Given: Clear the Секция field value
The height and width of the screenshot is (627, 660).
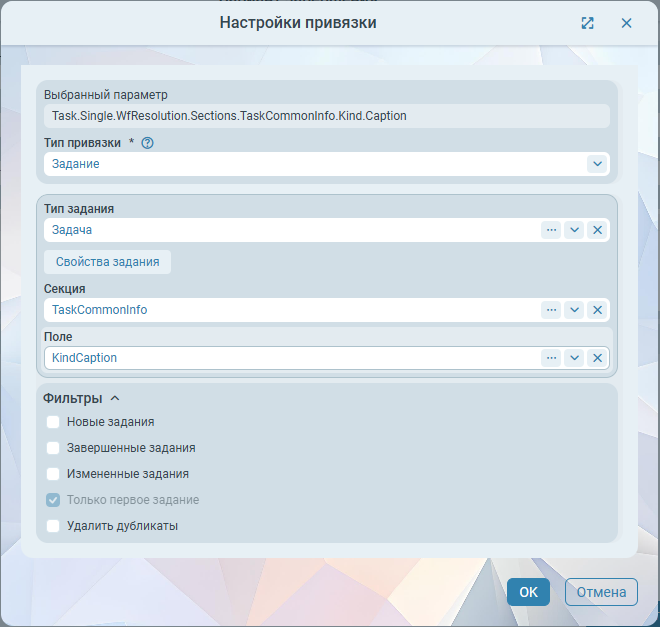Looking at the screenshot, I should (x=598, y=310).
